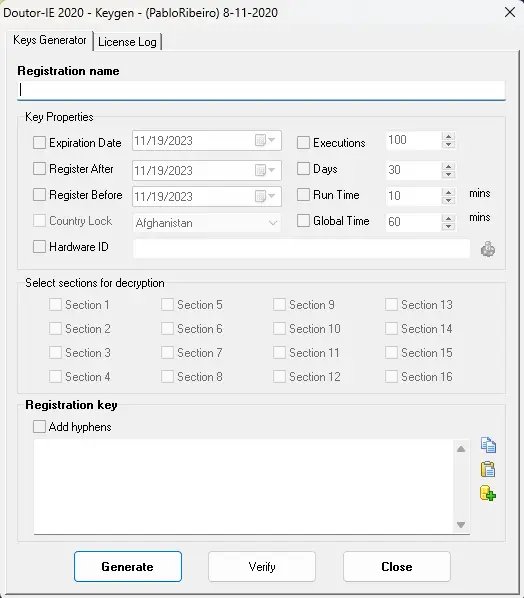The image size is (524, 598).
Task: Click the Verify button
Action: click(262, 566)
